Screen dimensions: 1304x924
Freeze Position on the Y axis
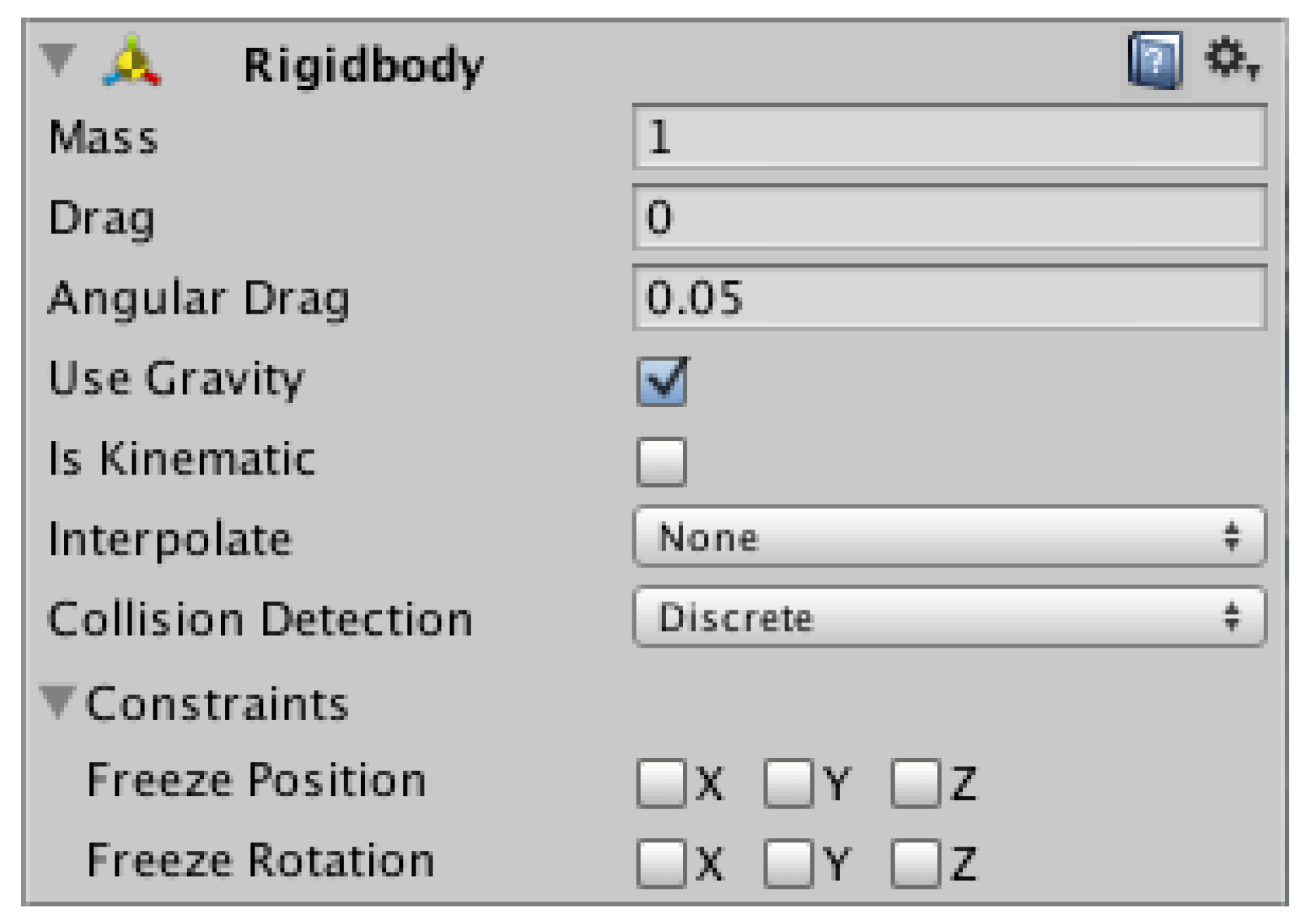788,782
